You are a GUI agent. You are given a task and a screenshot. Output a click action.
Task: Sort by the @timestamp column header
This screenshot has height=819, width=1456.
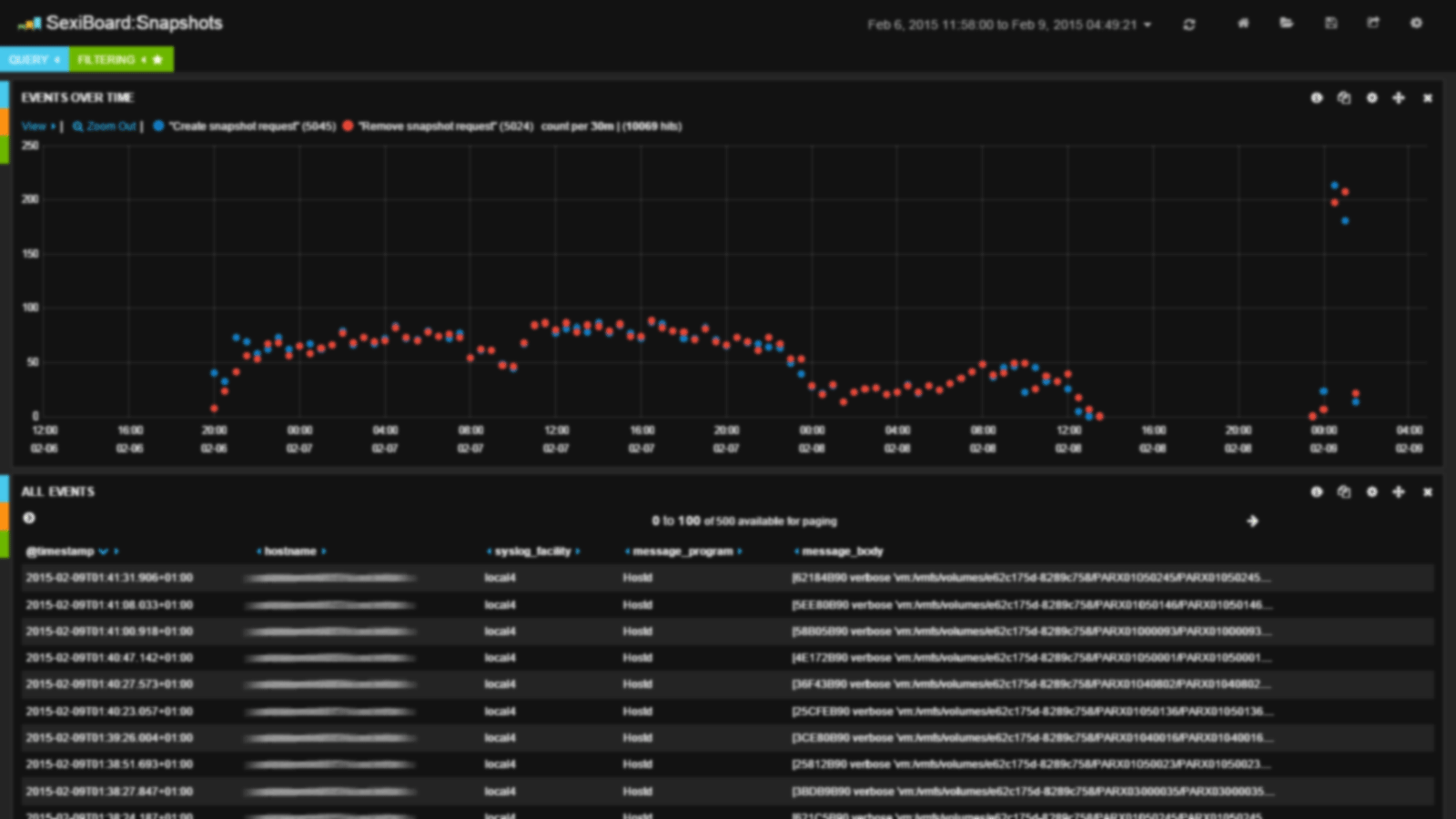click(x=60, y=551)
